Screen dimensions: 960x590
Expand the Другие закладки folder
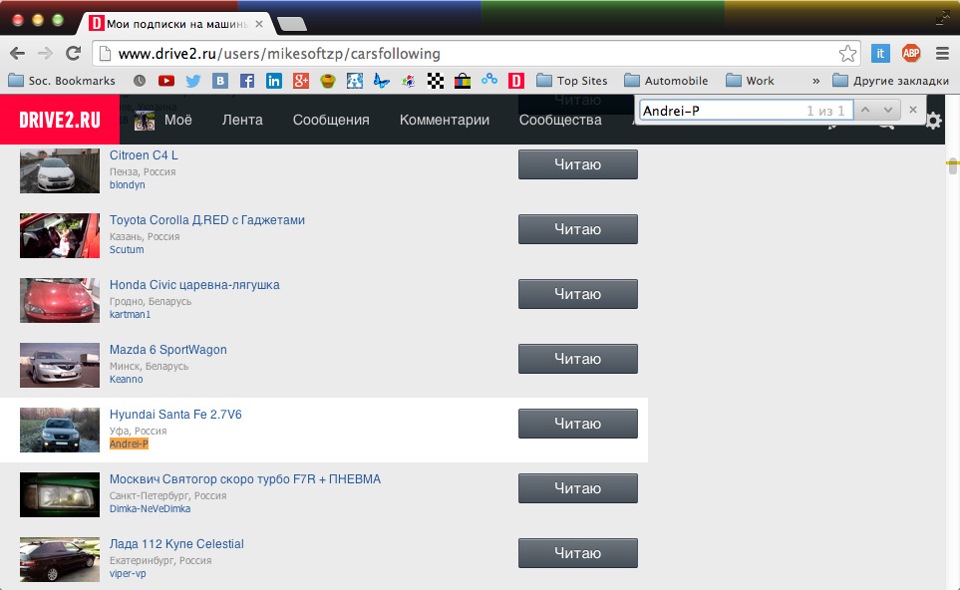click(890, 81)
